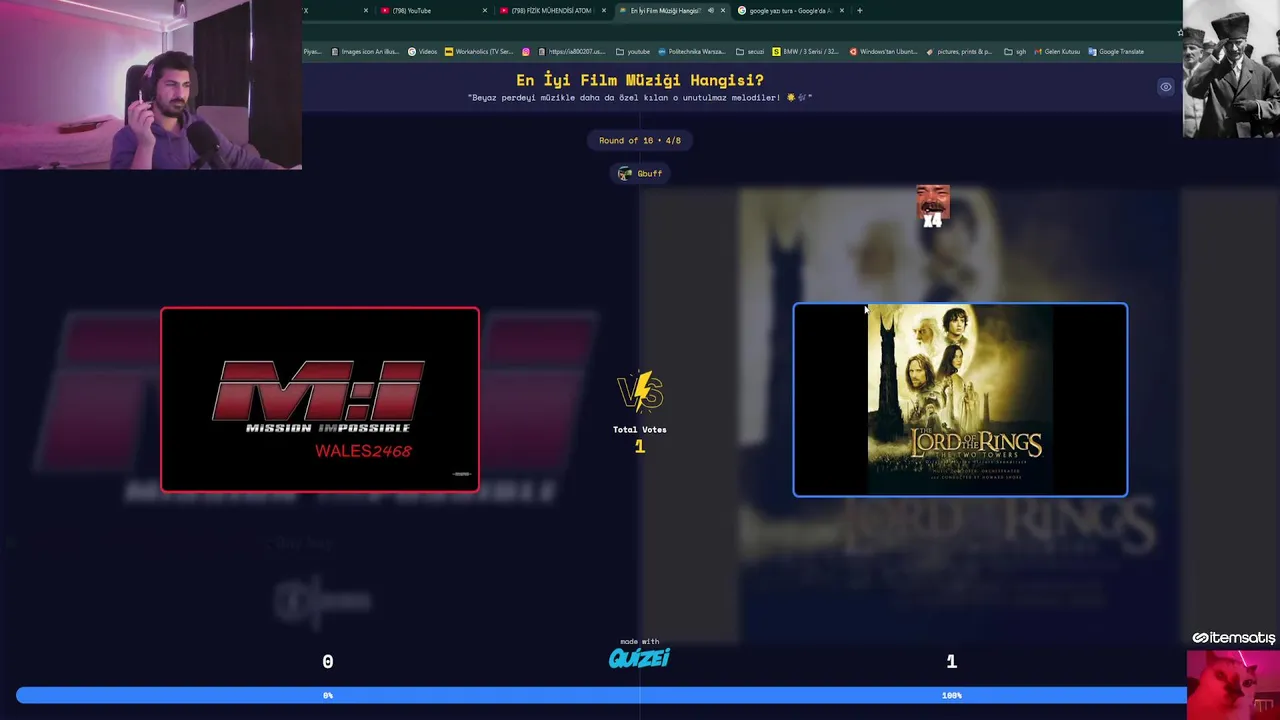Bookmark this page with the star icon

tap(1180, 32)
